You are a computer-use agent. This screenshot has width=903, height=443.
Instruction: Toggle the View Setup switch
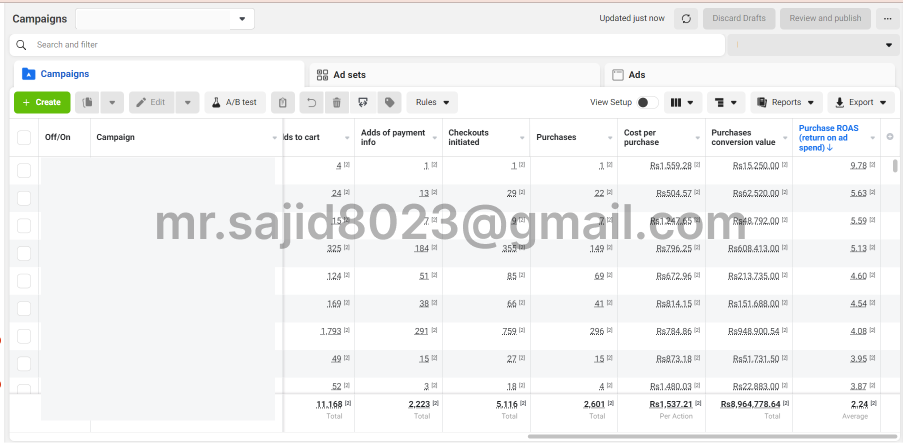647,102
